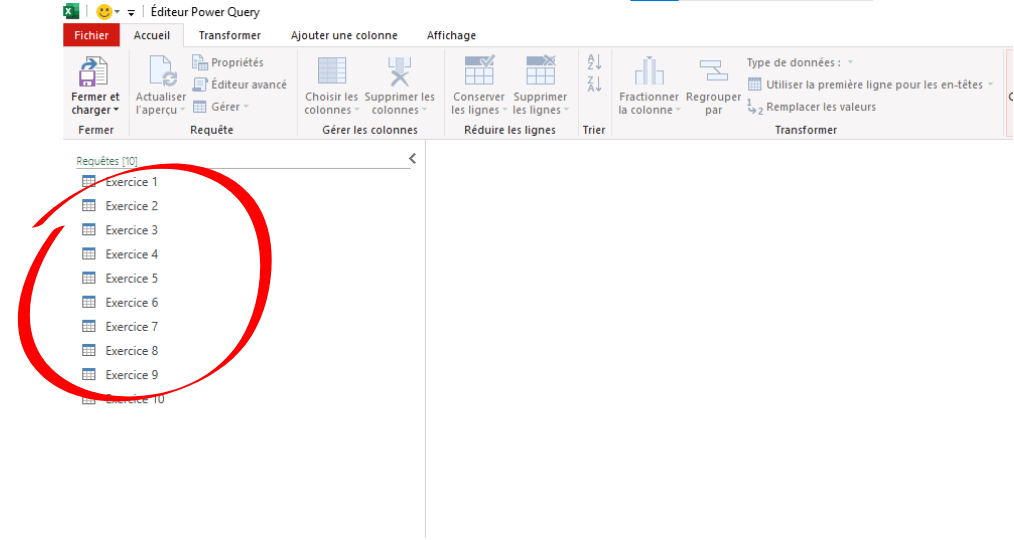
Task: Collapse the Requêtes pane with chevron
Action: click(412, 159)
